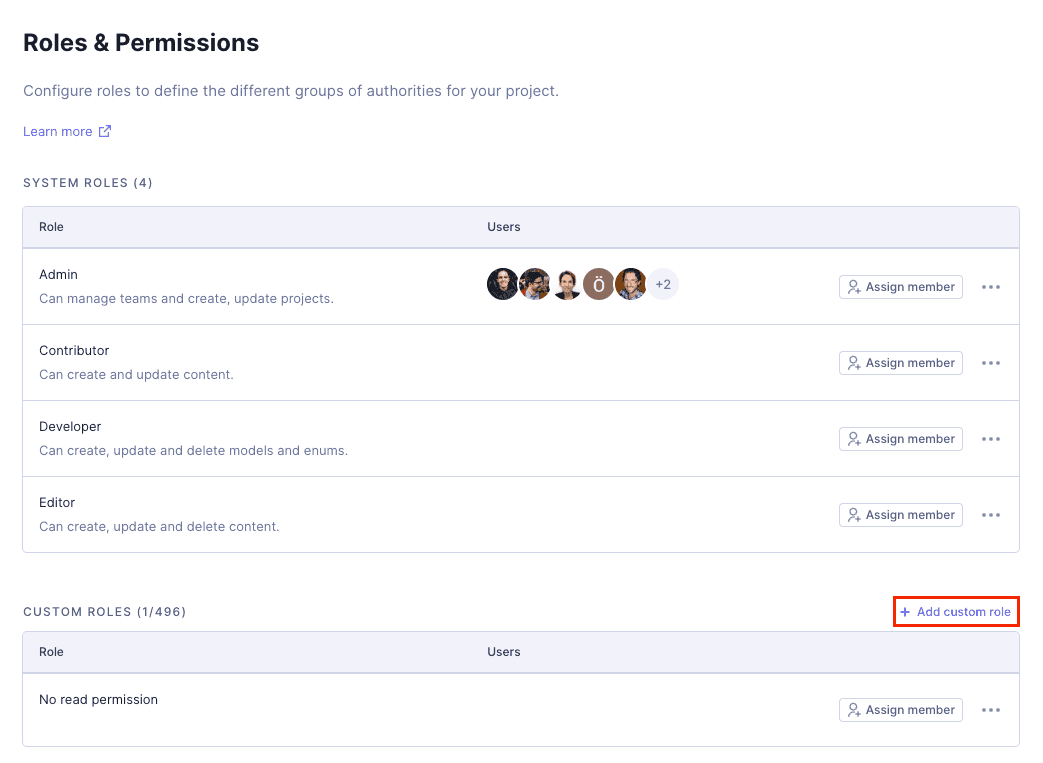Open more options for Admin role

991,287
